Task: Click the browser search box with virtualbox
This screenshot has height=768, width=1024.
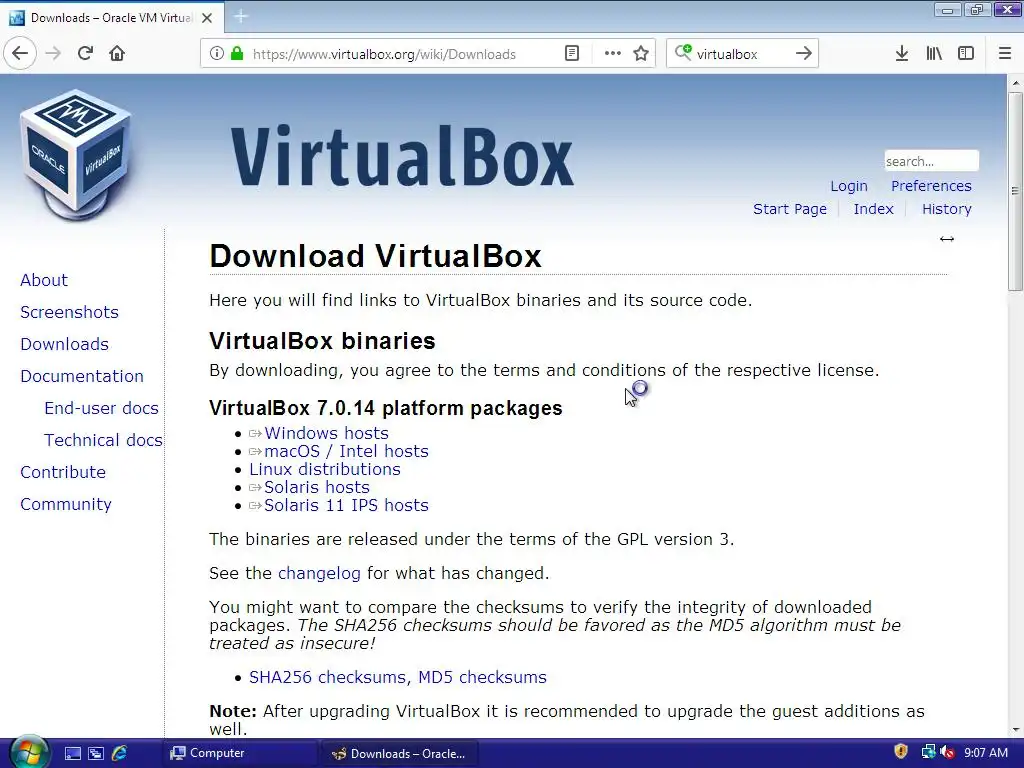Action: (x=743, y=54)
